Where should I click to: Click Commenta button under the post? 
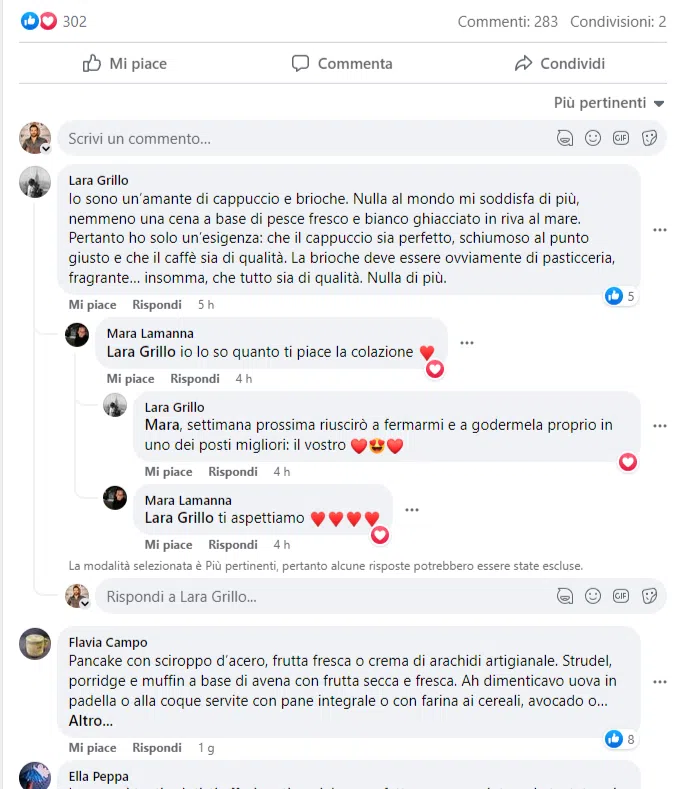tap(342, 63)
